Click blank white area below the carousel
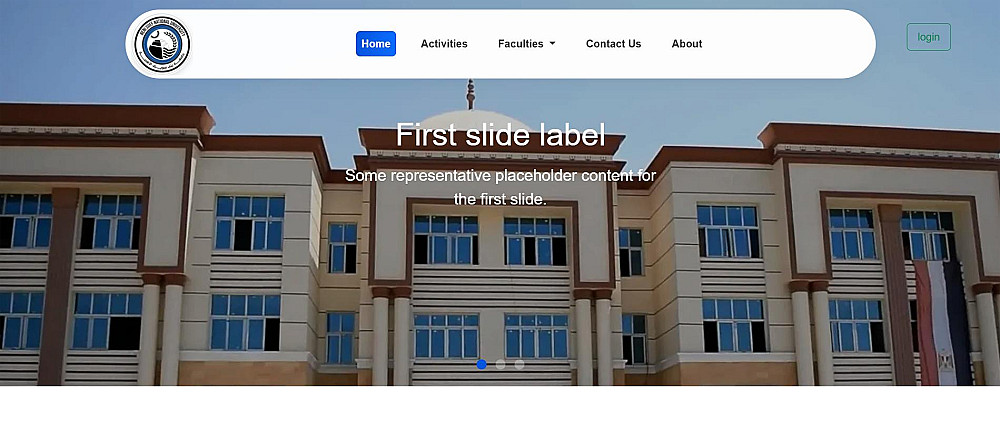The width and height of the screenshot is (1000, 439). [500, 412]
